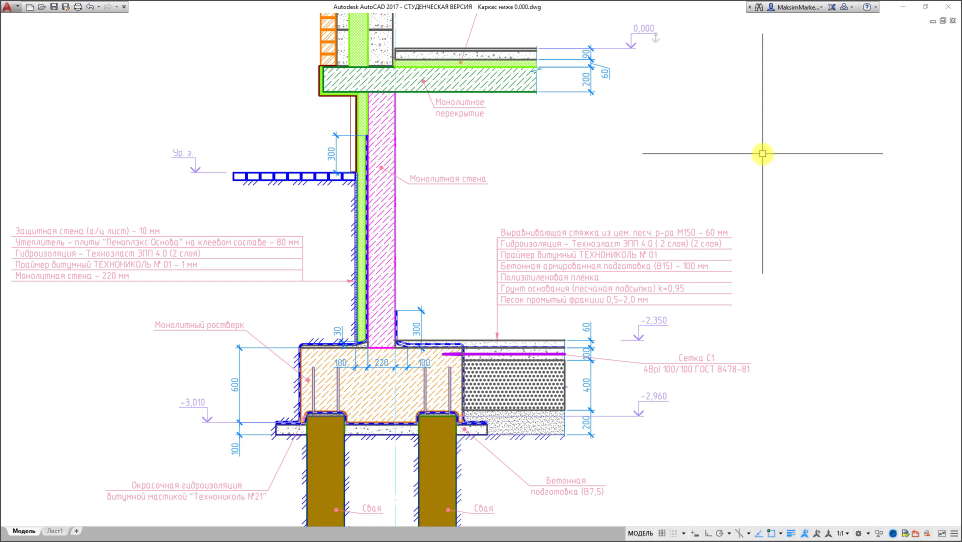The height and width of the screenshot is (542, 962).
Task: Open the Help question mark icon
Action: pyautogui.click(x=867, y=7)
